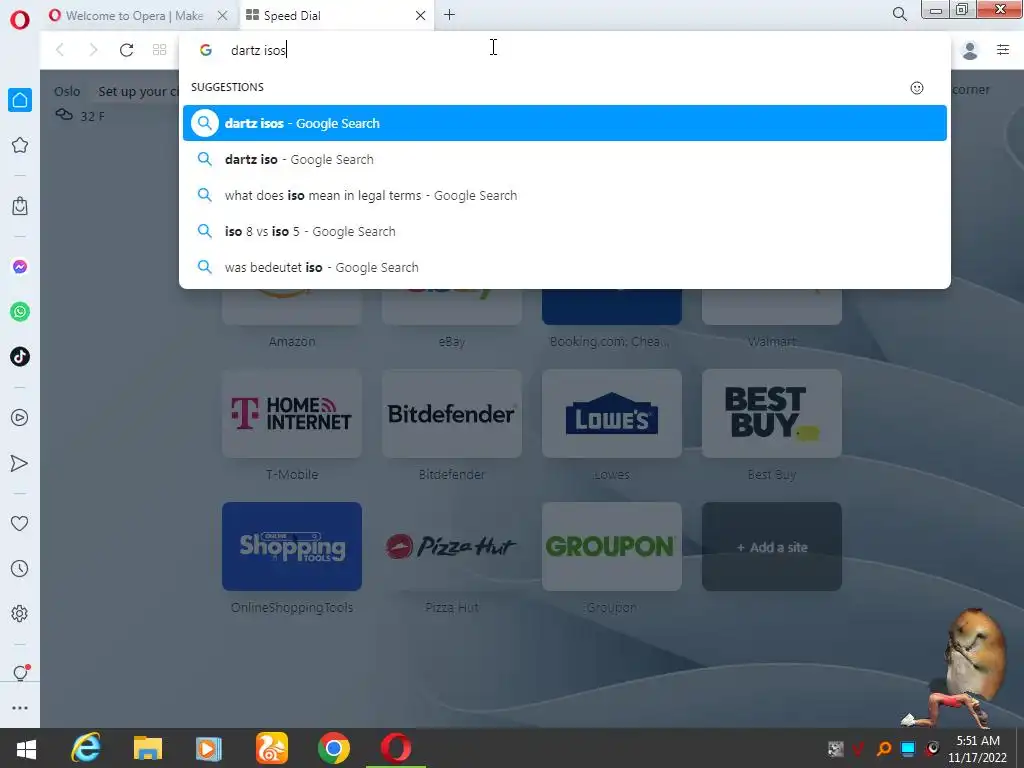Image resolution: width=1024 pixels, height=768 pixels.
Task: Open Settings gear in sidebar
Action: tap(20, 613)
